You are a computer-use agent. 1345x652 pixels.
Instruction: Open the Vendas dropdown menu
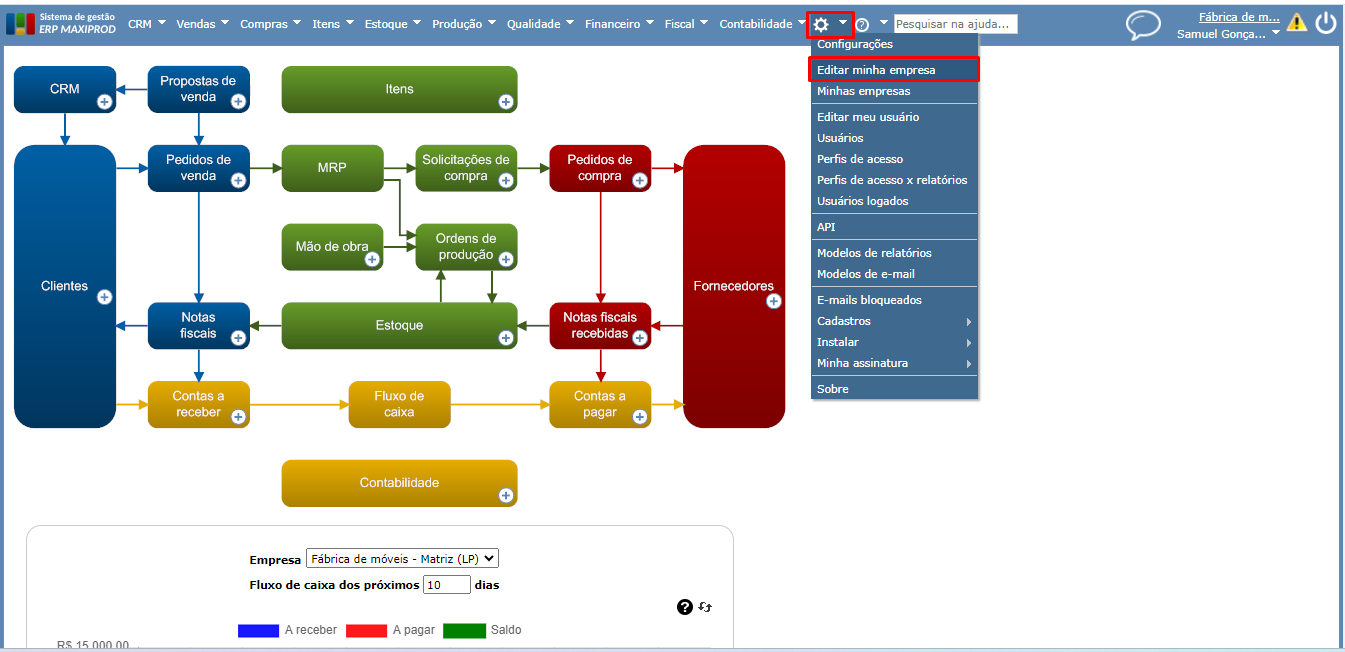coord(203,23)
